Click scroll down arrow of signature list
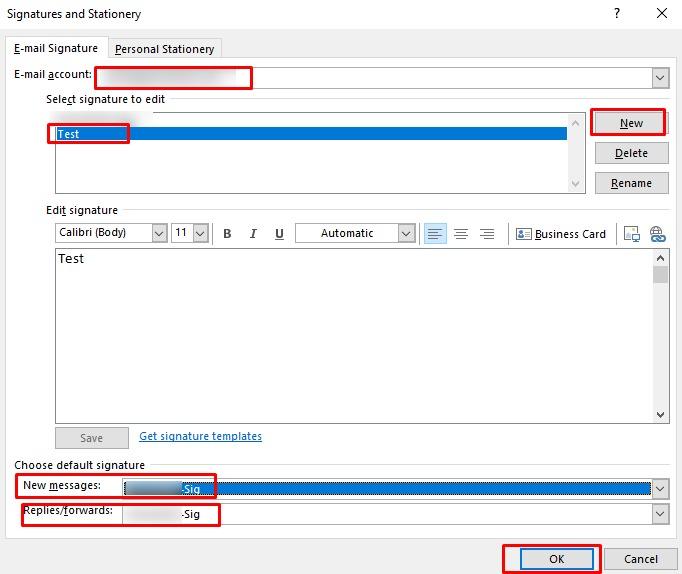The height and width of the screenshot is (574, 682). [x=575, y=184]
